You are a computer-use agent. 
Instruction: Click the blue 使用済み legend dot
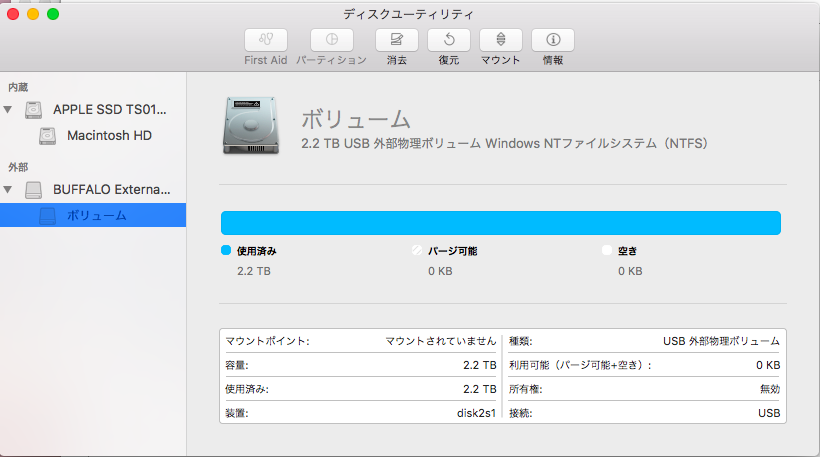[226, 251]
